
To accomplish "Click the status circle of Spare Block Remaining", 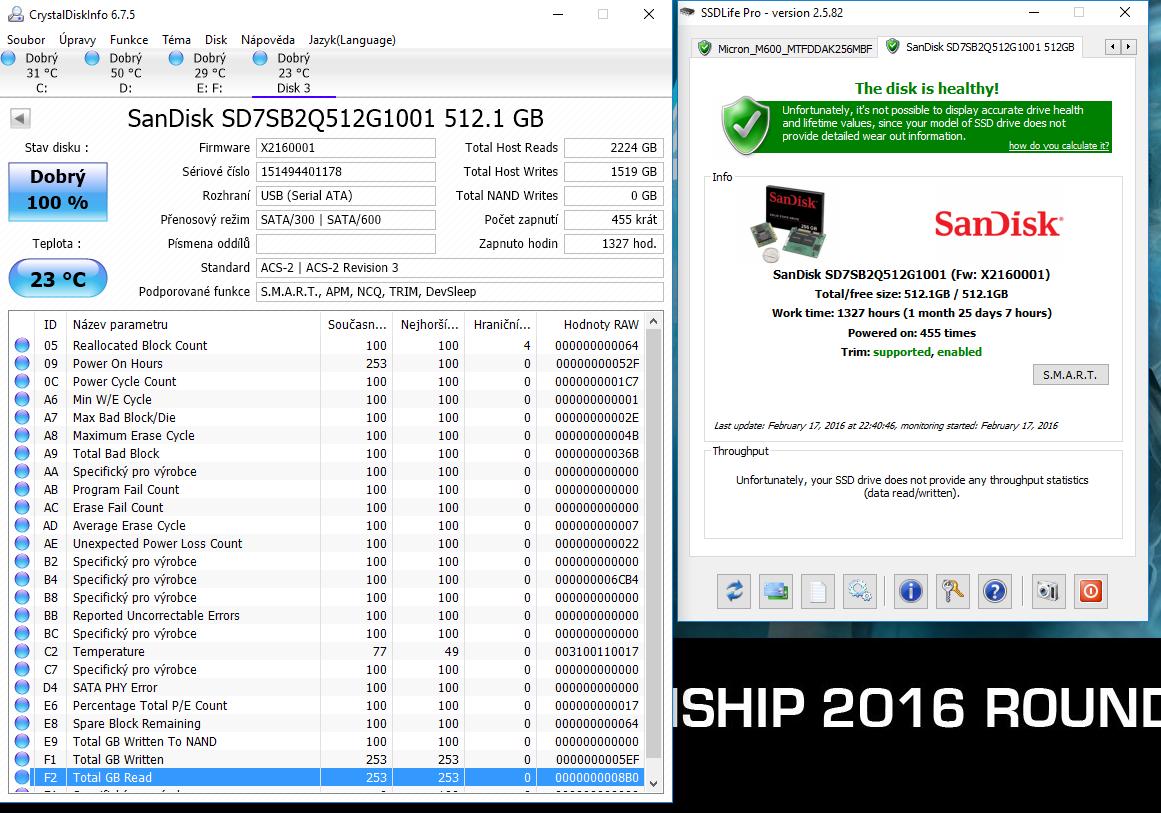I will (22, 723).
